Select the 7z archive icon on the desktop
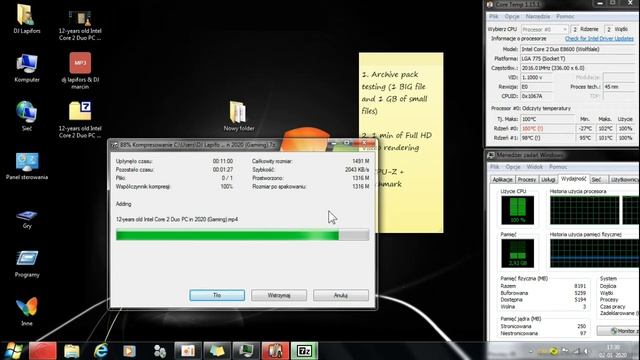The height and width of the screenshot is (360, 640). click(x=80, y=119)
